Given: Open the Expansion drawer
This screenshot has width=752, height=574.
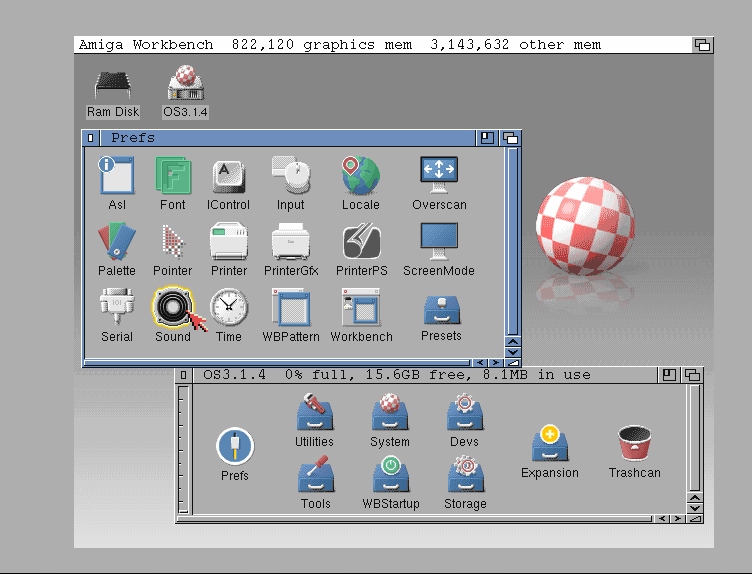Looking at the screenshot, I should (549, 446).
